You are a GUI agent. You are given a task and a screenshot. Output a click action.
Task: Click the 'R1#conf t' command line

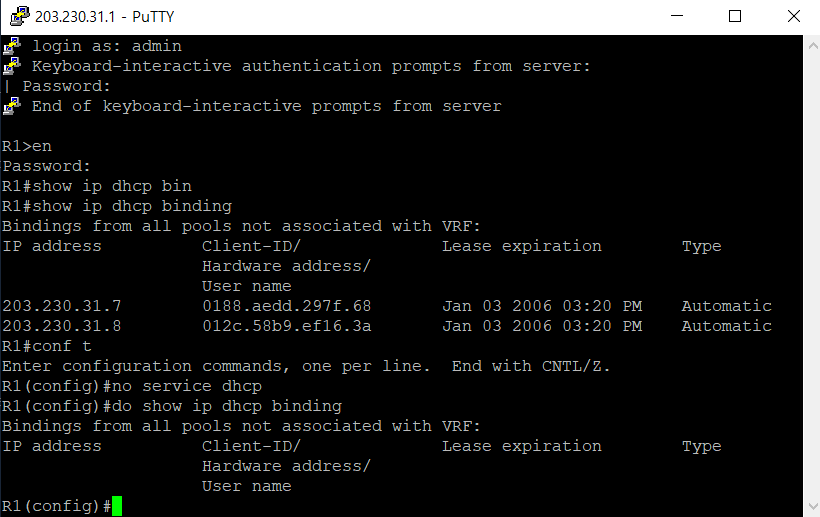(x=47, y=346)
